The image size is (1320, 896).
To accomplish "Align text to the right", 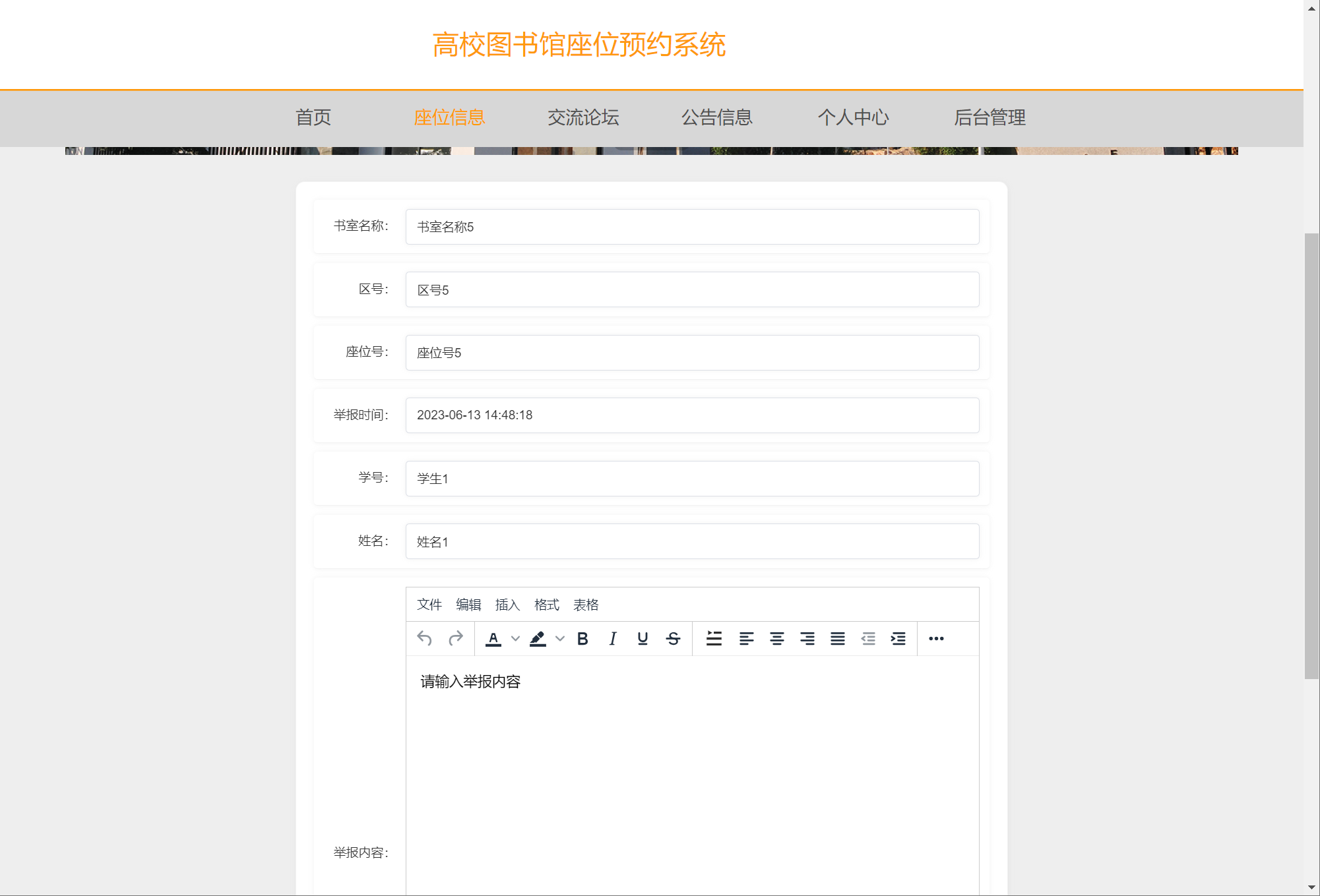I will (x=807, y=638).
